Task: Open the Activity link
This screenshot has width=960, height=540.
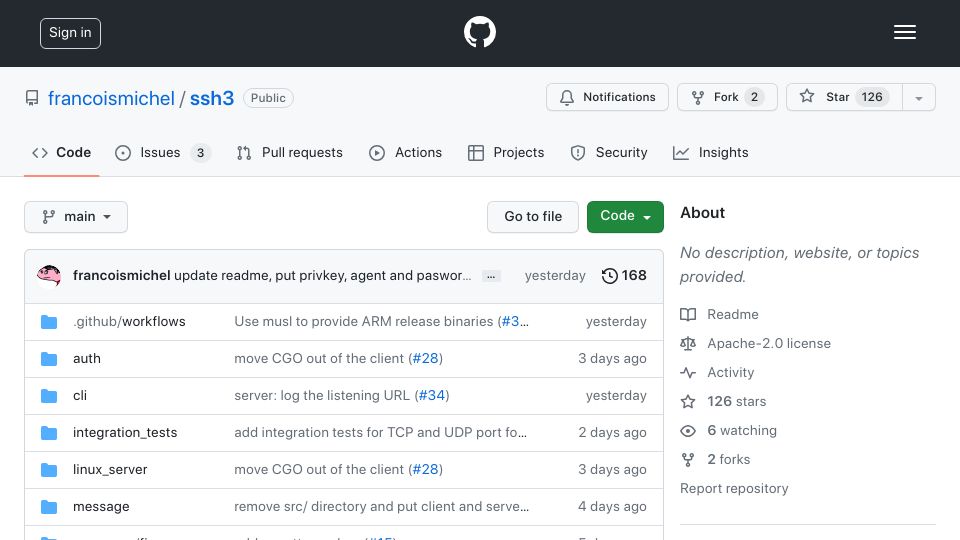Action: tap(717, 372)
